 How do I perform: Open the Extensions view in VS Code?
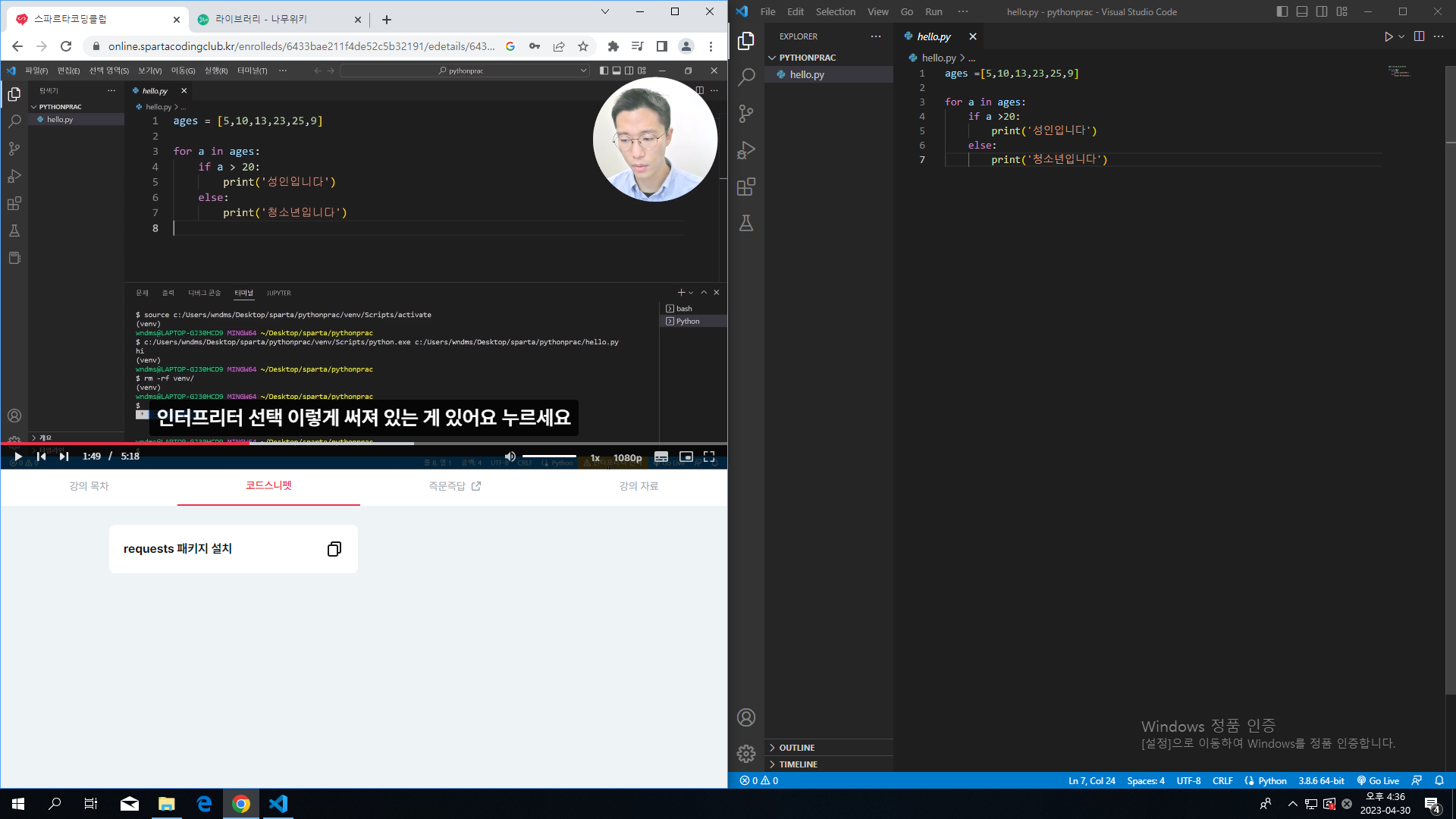tap(746, 187)
